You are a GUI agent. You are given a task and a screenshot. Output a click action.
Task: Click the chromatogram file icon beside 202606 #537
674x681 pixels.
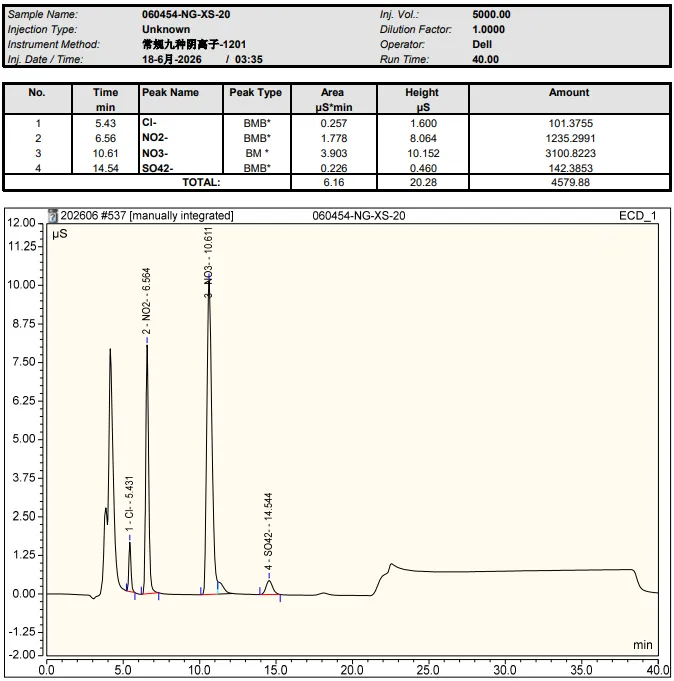(53, 216)
